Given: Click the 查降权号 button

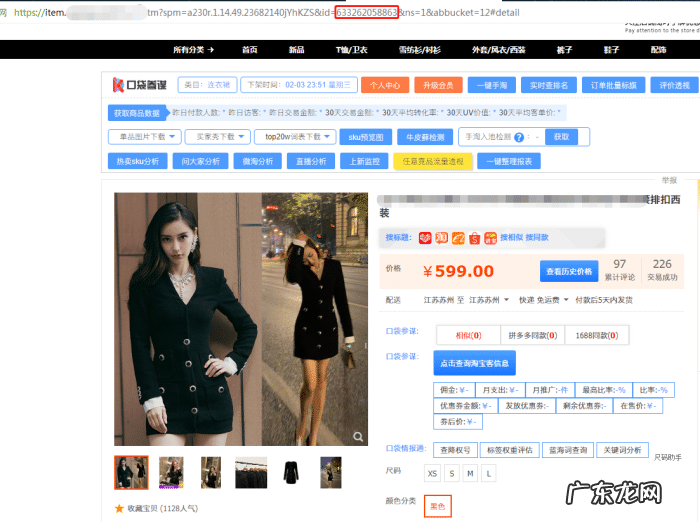Looking at the screenshot, I should pos(455,450).
